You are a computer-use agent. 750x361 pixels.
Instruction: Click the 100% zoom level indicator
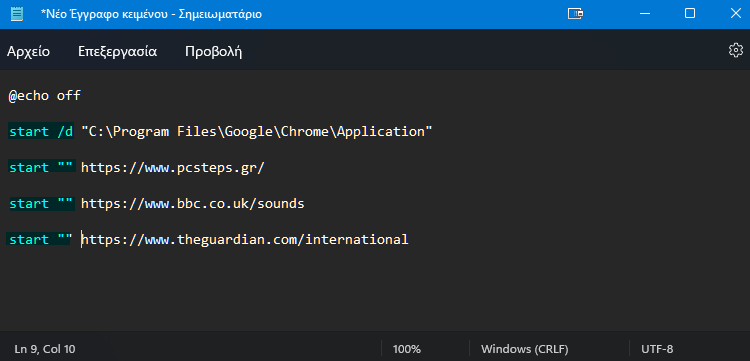click(x=407, y=349)
